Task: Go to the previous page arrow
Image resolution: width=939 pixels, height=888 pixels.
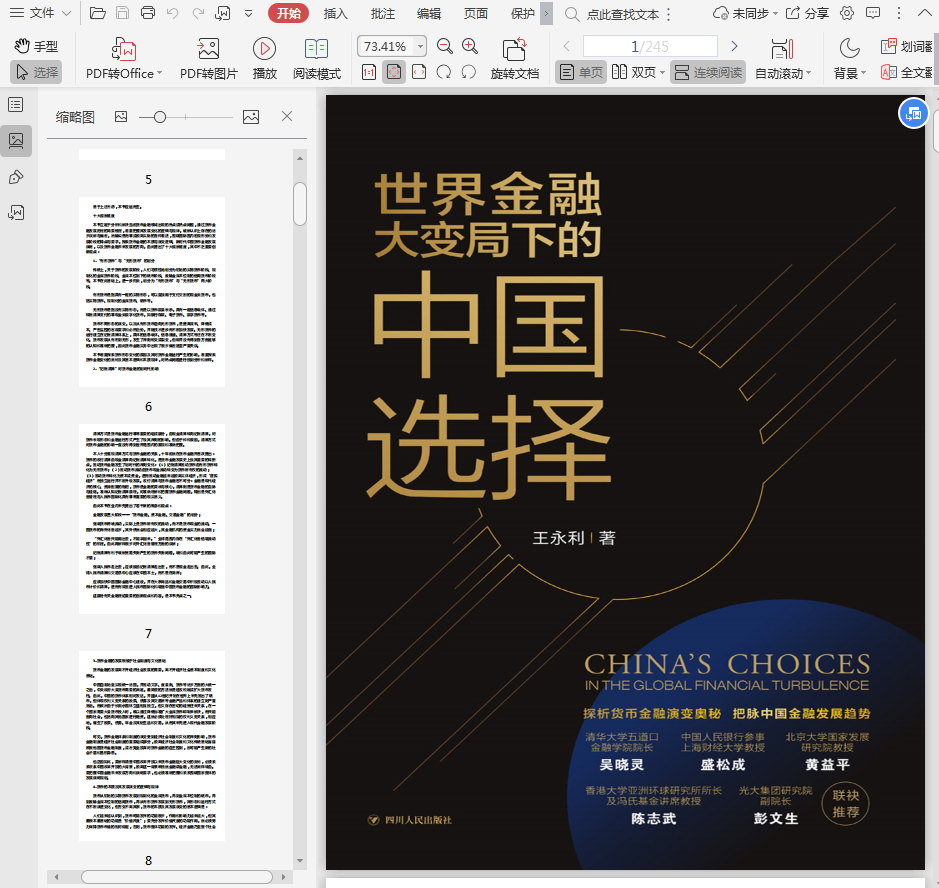Action: [567, 46]
